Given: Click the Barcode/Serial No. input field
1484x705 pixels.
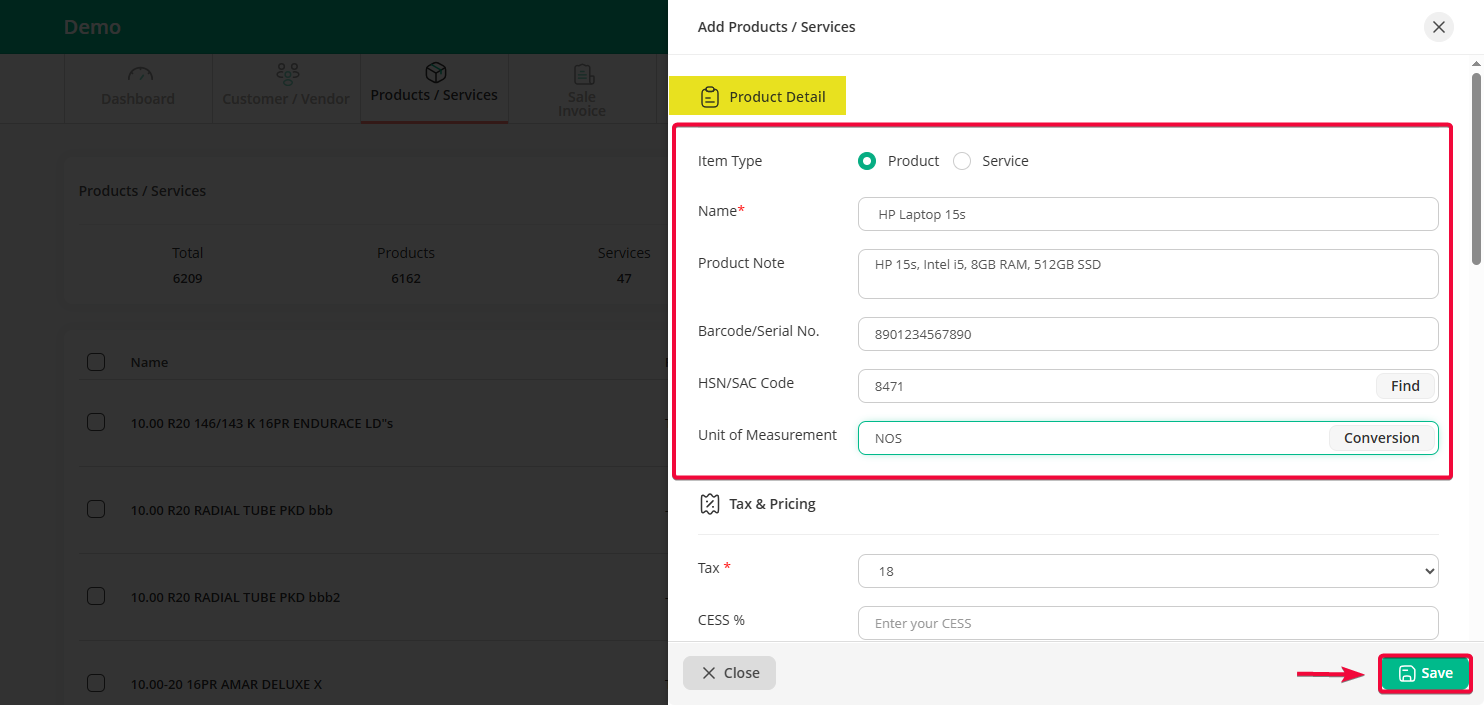Looking at the screenshot, I should pos(1148,334).
